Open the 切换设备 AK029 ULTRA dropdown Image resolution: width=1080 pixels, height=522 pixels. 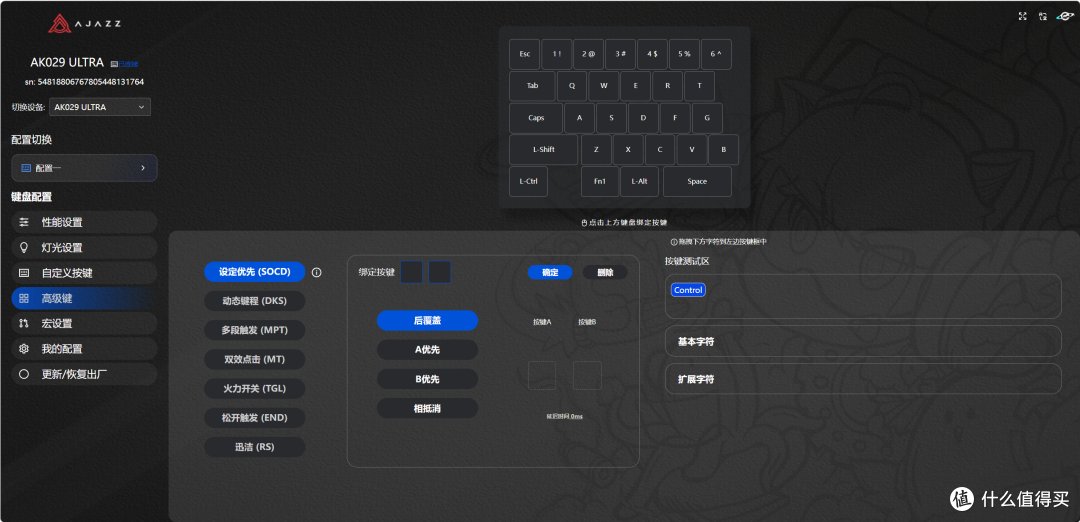pyautogui.click(x=100, y=107)
